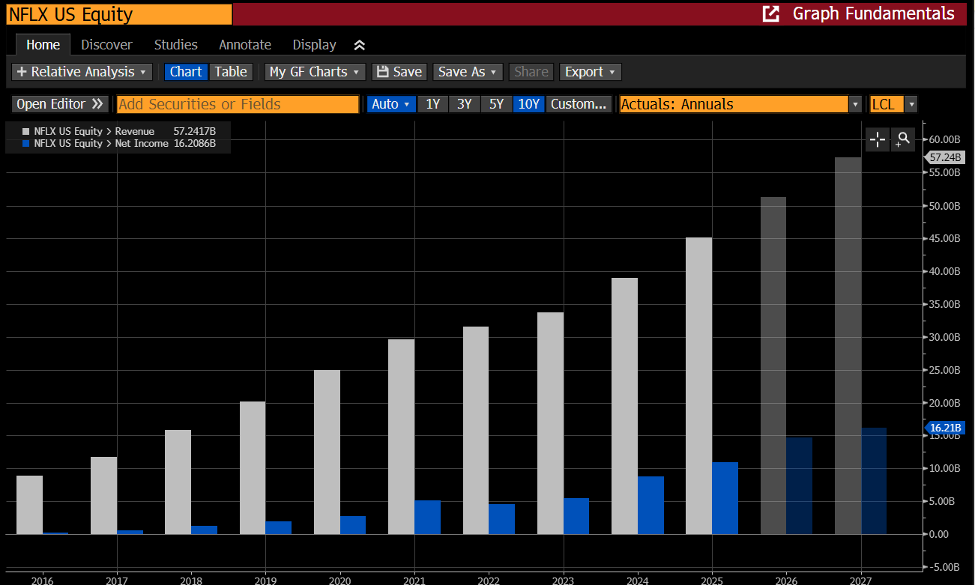Screen dimensions: 977x585
Task: Switch to the Discover tab
Action: coord(107,45)
